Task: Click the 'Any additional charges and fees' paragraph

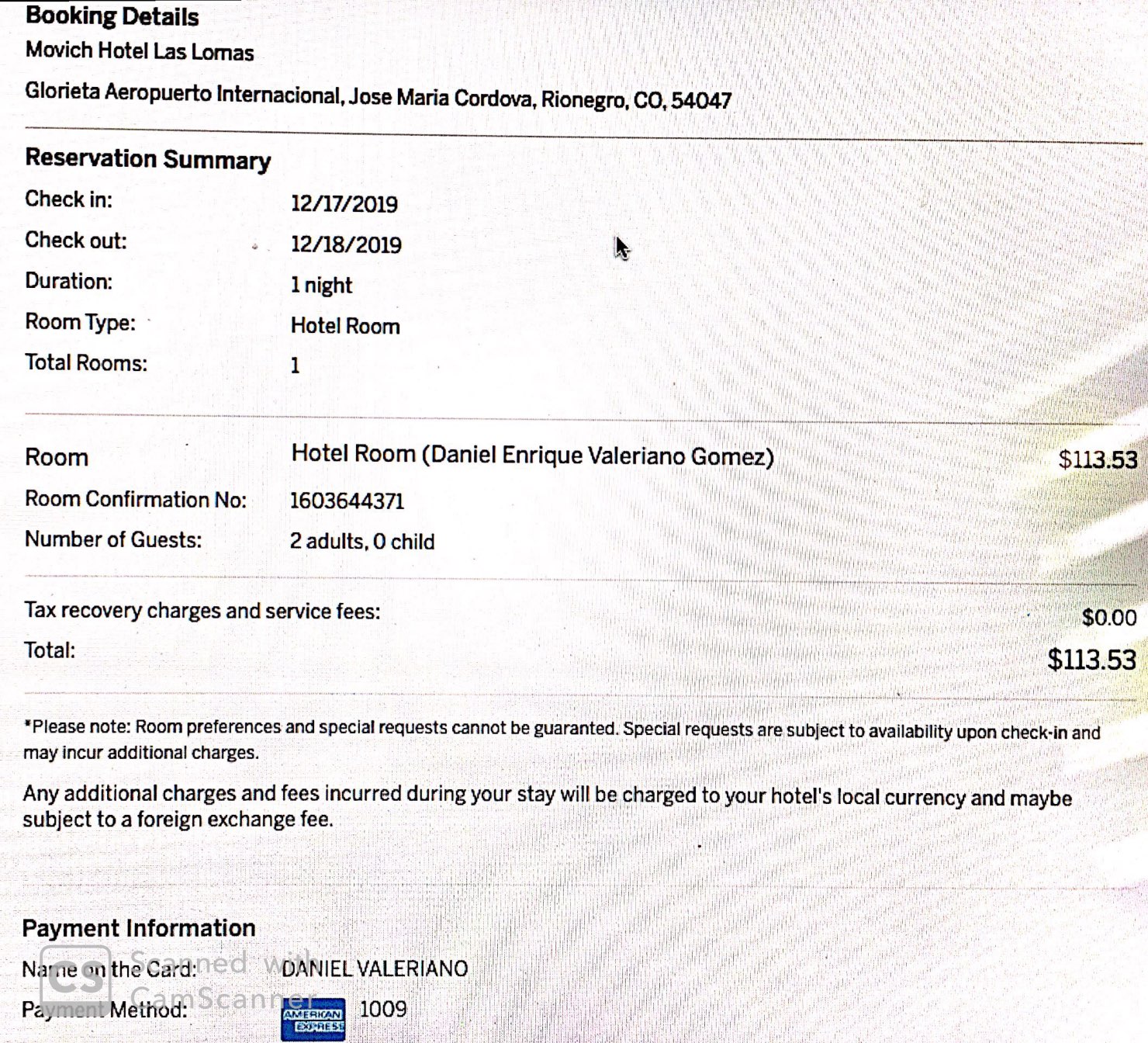Action: click(x=548, y=807)
